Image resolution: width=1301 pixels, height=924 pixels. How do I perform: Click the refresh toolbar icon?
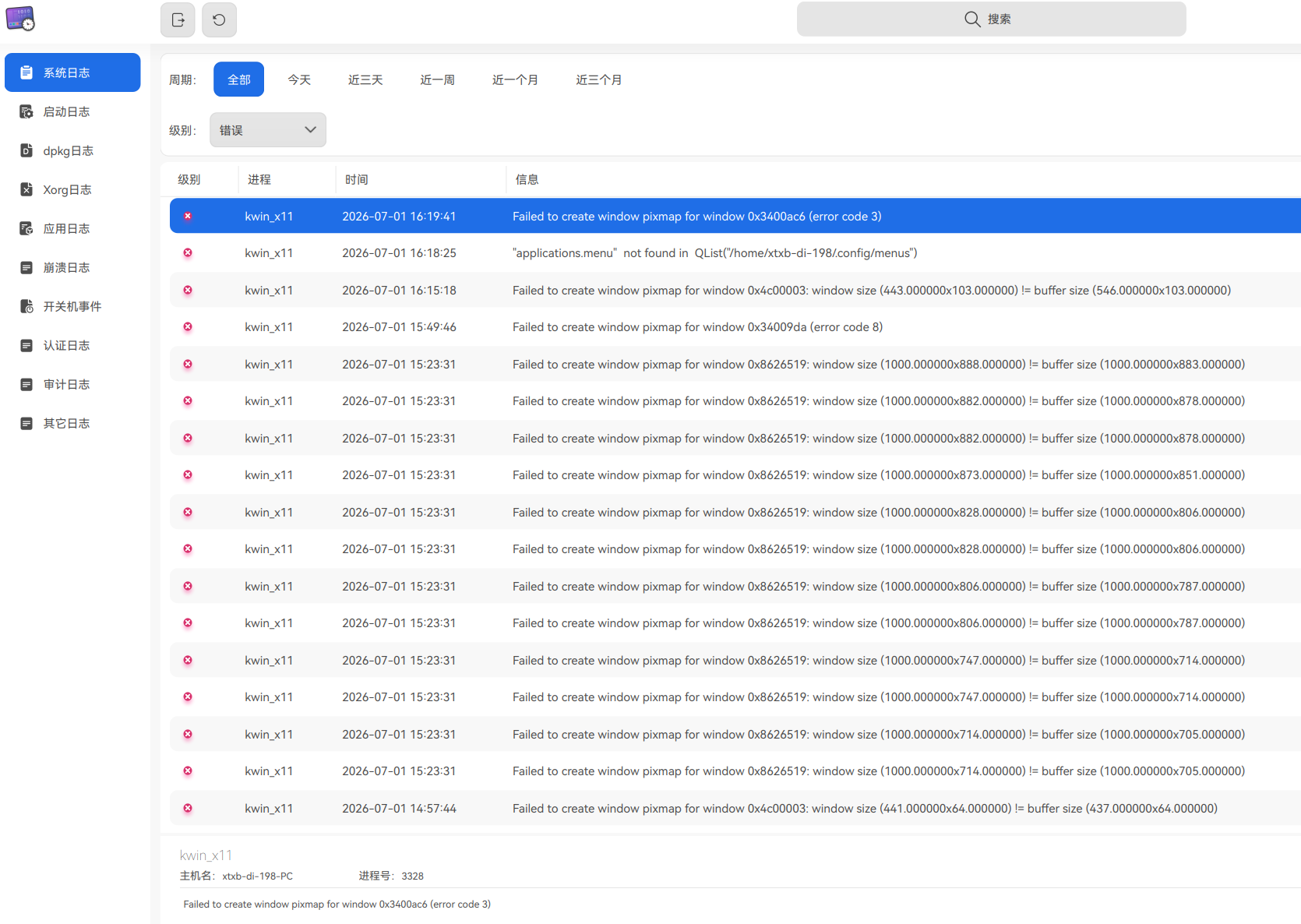tap(219, 19)
